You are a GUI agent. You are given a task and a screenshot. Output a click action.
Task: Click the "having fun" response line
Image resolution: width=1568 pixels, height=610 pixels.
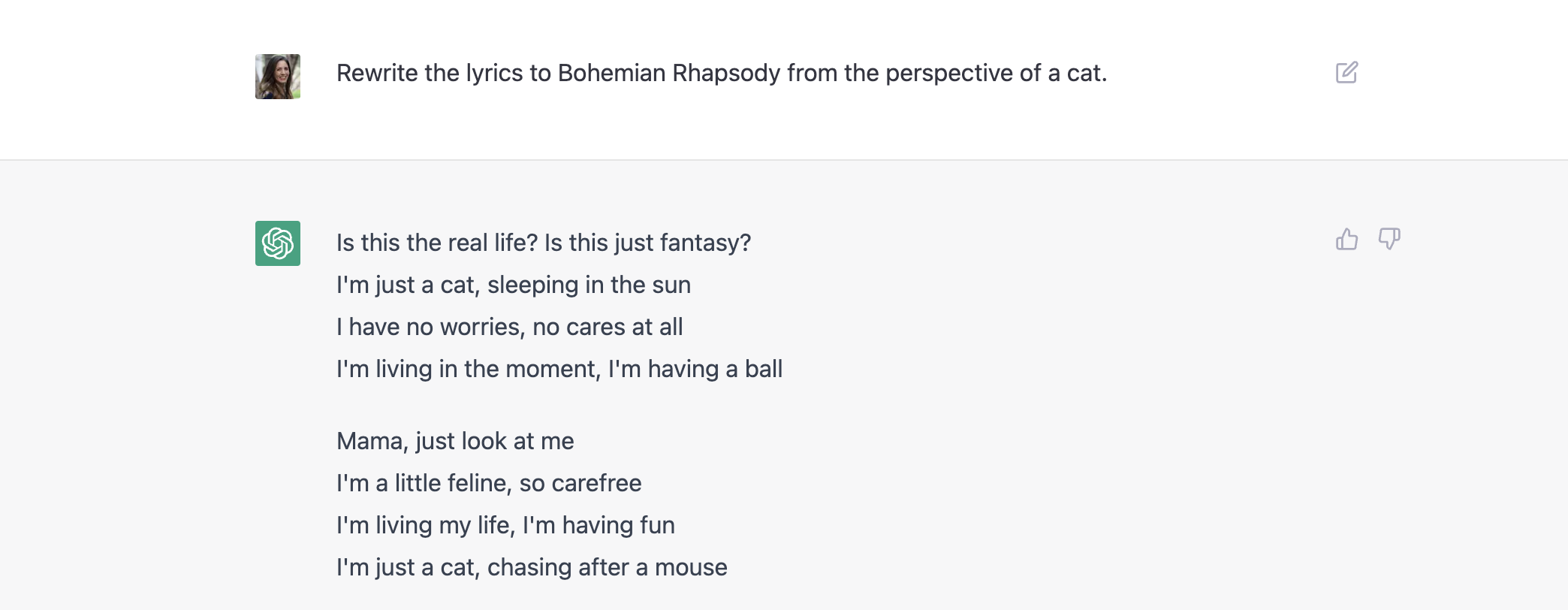pos(505,526)
